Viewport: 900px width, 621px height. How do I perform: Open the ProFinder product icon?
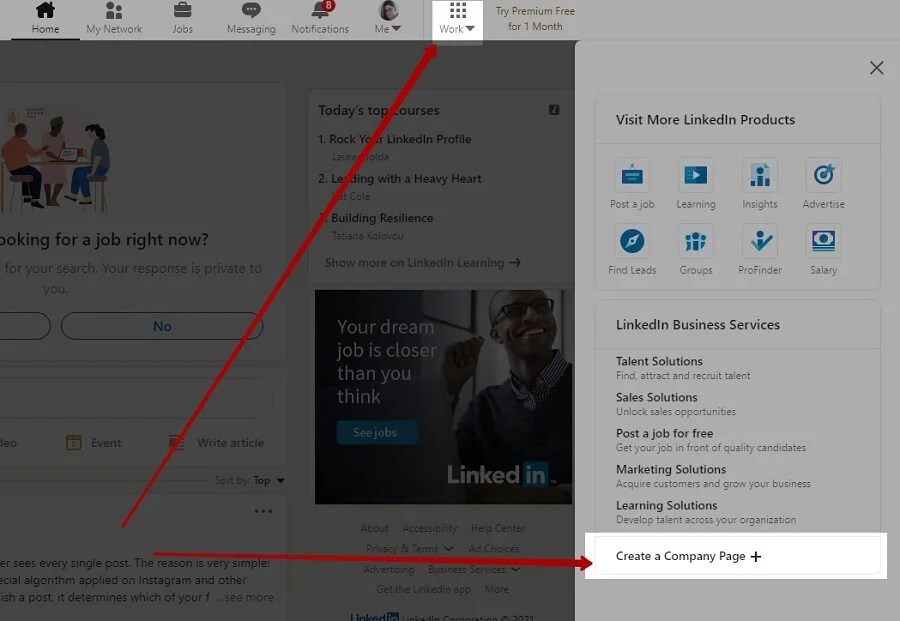coord(760,242)
